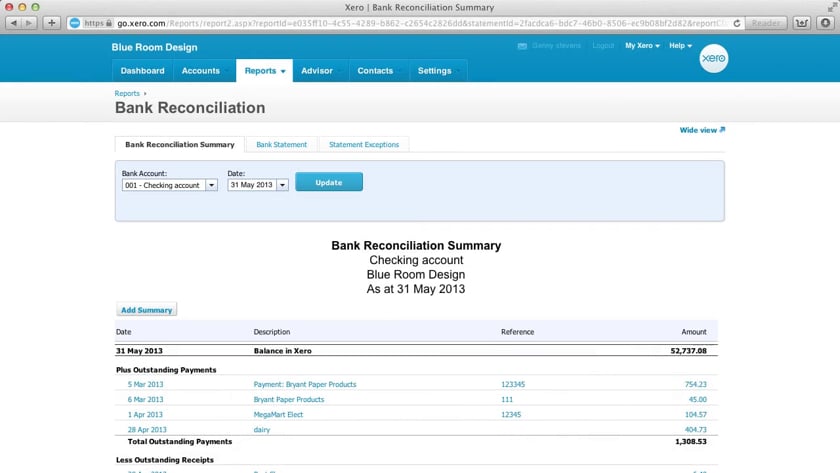Select the Bank Reconciliation Summary tab
Viewport: 840px width, 473px height.
(x=179, y=145)
